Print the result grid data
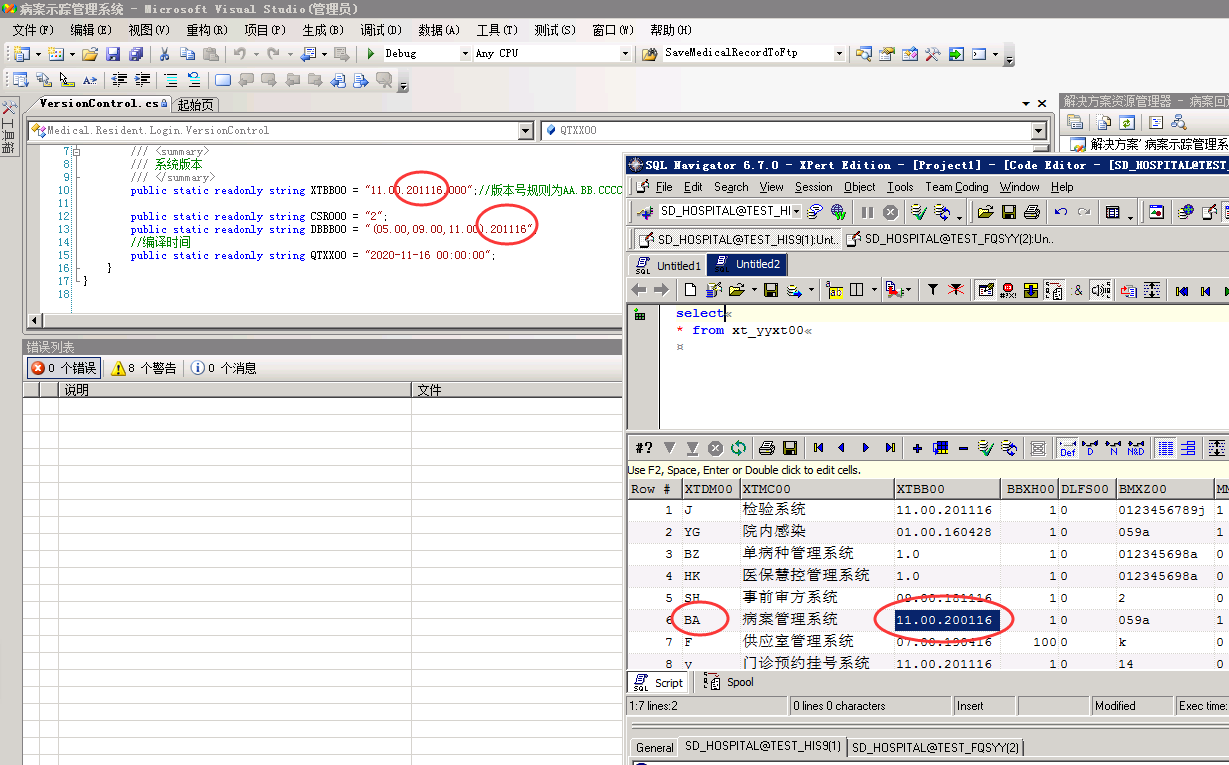Screen dimensions: 1229x765 click(767, 448)
